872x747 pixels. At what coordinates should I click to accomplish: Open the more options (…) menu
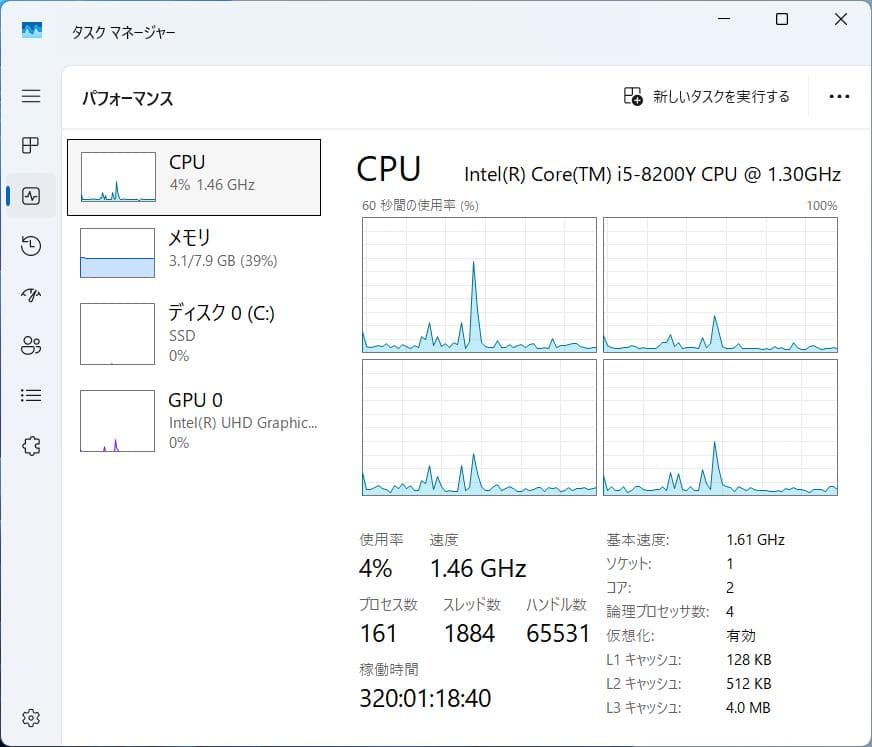pyautogui.click(x=838, y=96)
